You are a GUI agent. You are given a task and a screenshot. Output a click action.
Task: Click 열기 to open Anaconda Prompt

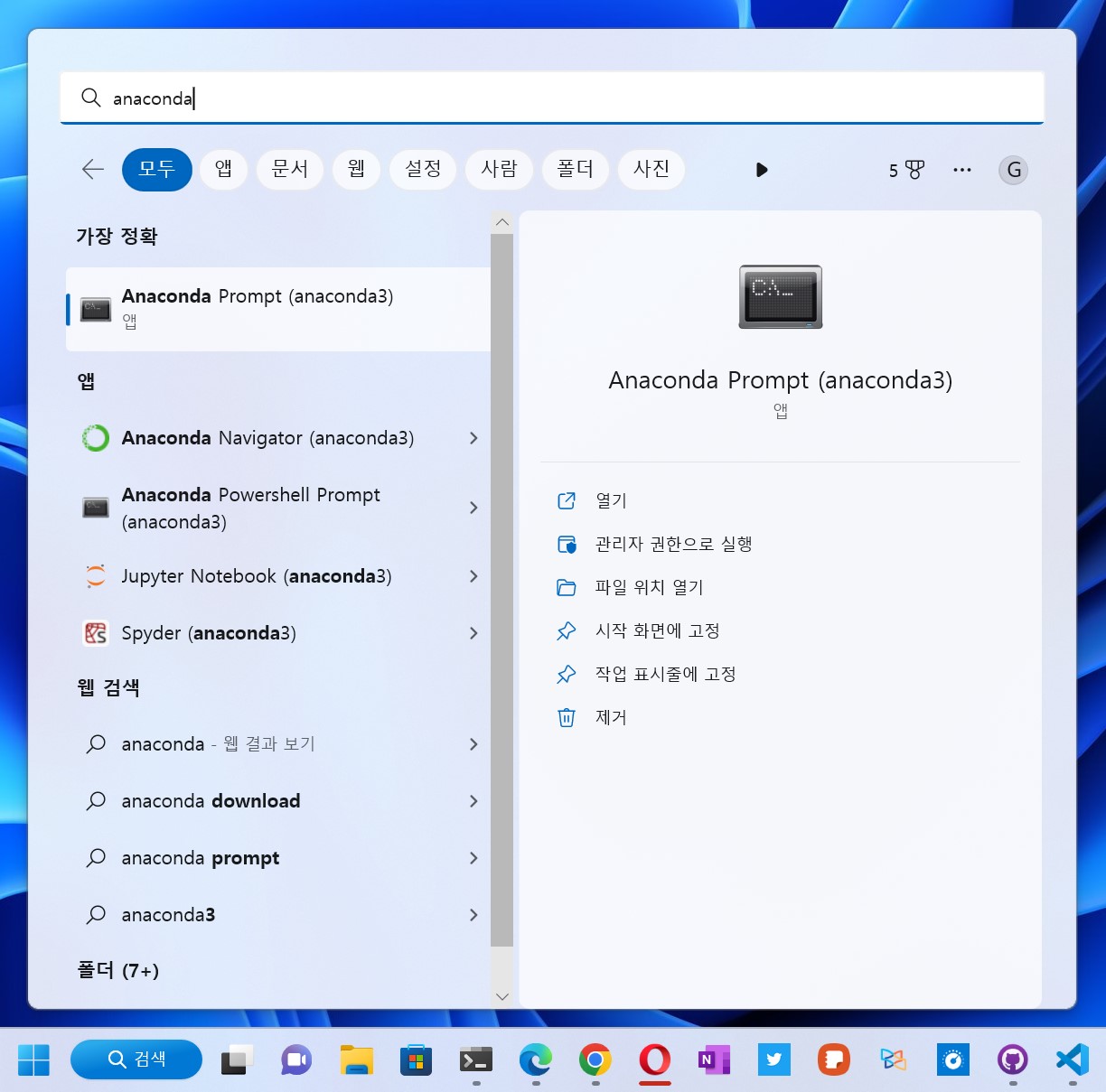tap(611, 500)
